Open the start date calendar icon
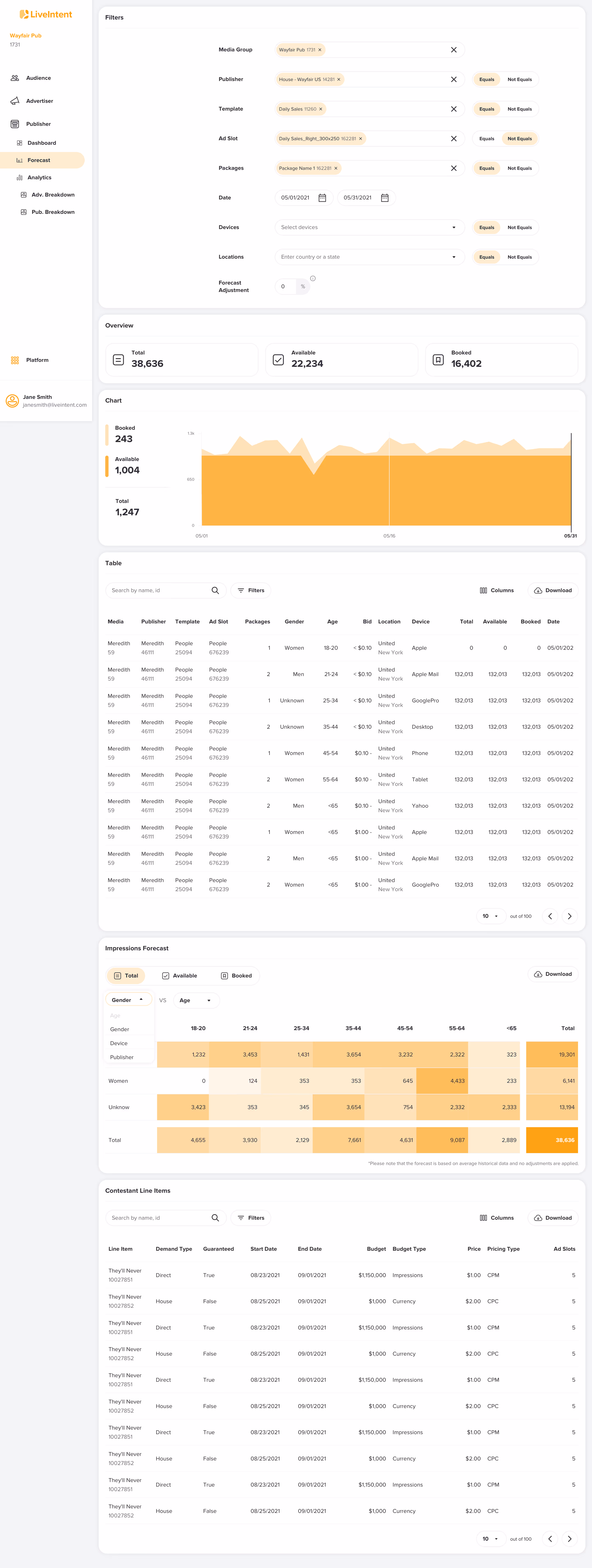592x1568 pixels. tap(323, 198)
